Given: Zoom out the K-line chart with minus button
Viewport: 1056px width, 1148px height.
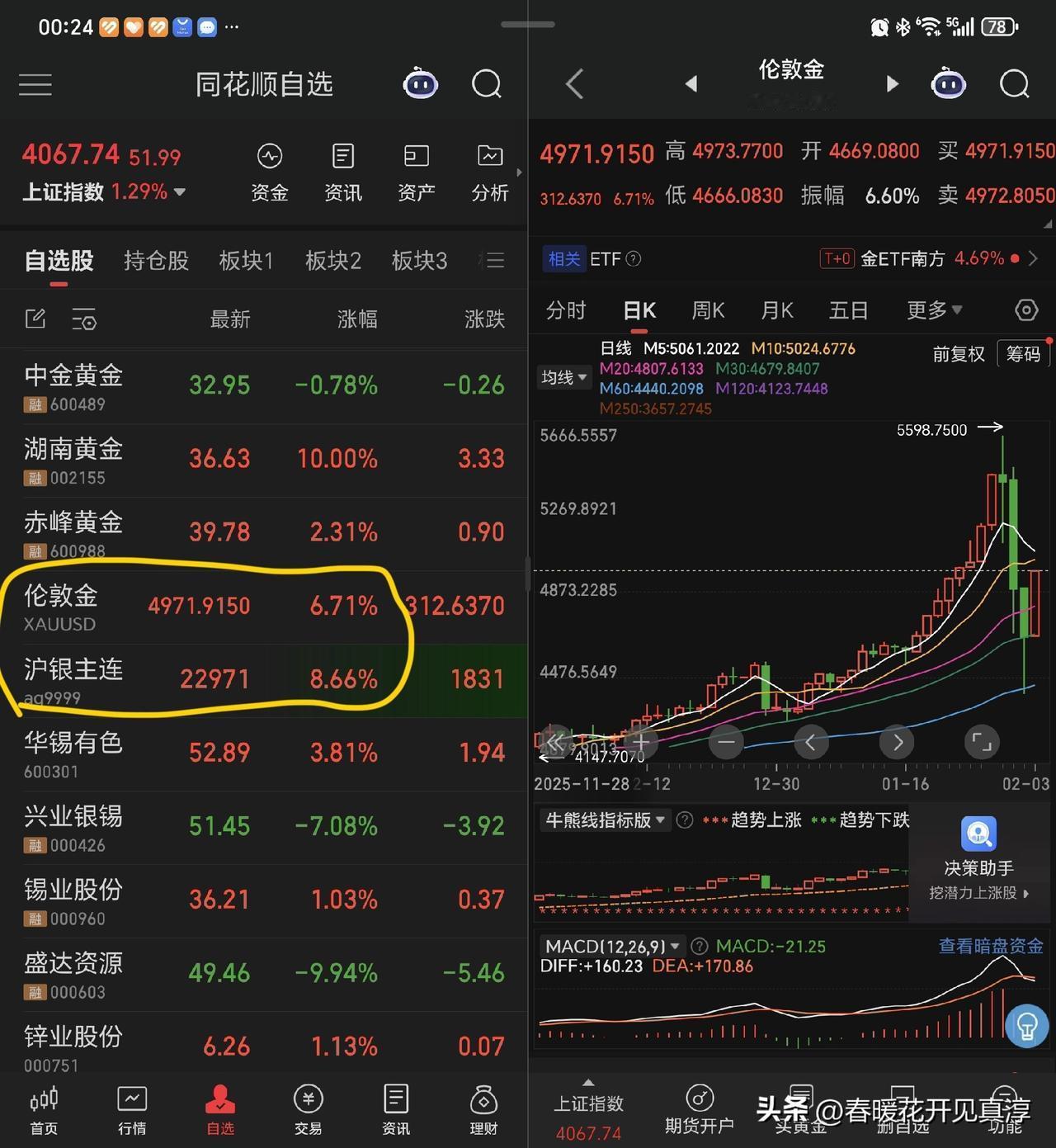Looking at the screenshot, I should (726, 743).
